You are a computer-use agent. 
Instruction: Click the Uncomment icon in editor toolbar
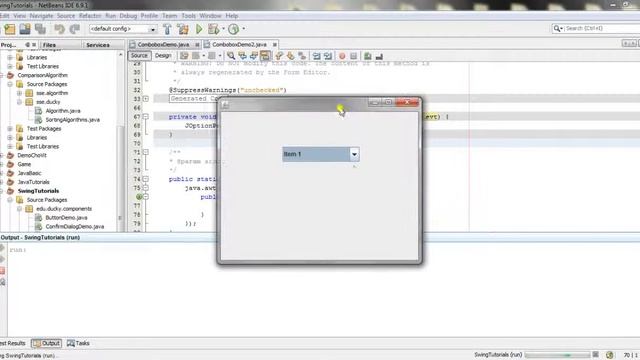[379, 56]
